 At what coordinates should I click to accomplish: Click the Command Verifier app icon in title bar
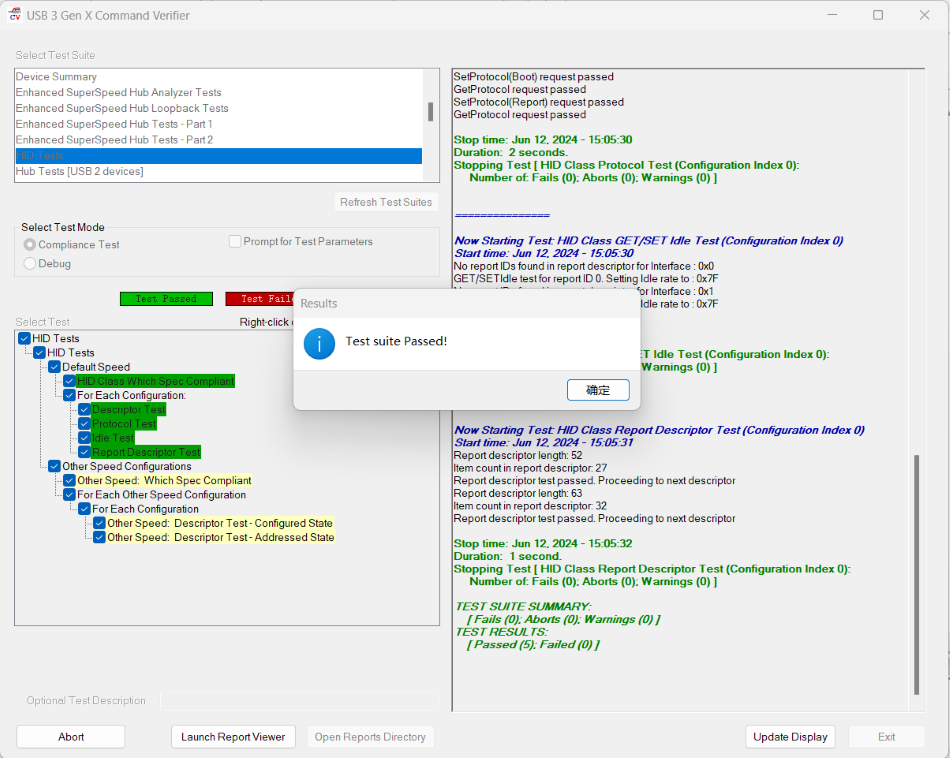tap(14, 15)
